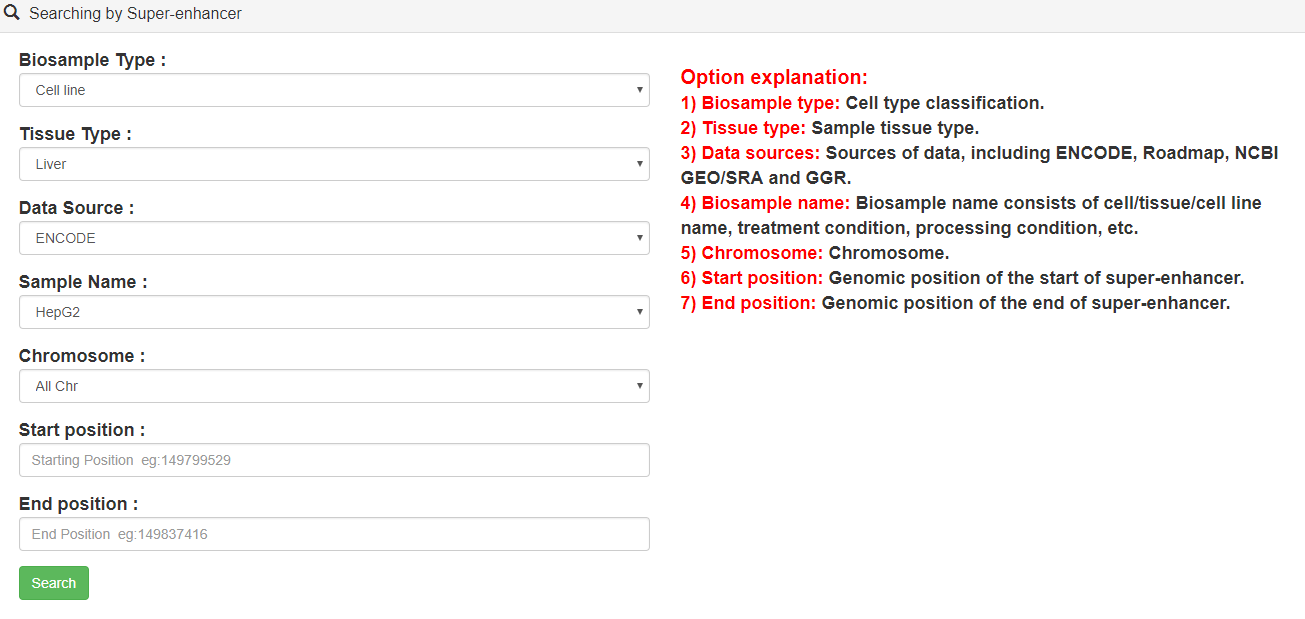Open the Data Source dropdown showing ENCODE
The image size is (1305, 619).
(334, 238)
